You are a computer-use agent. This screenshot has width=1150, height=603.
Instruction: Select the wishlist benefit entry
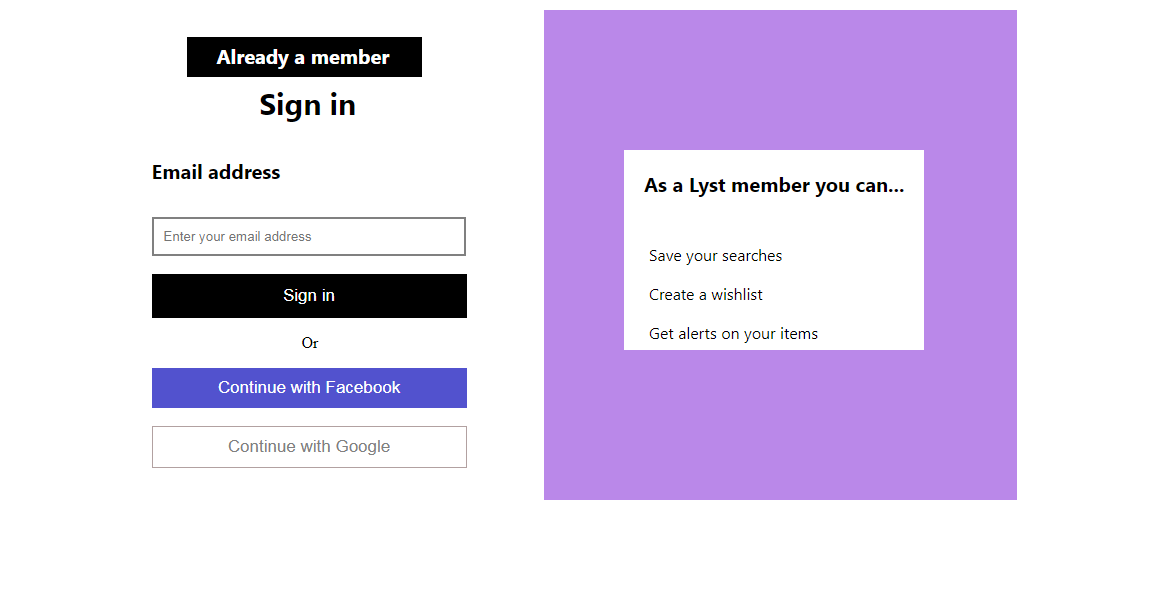(x=705, y=294)
